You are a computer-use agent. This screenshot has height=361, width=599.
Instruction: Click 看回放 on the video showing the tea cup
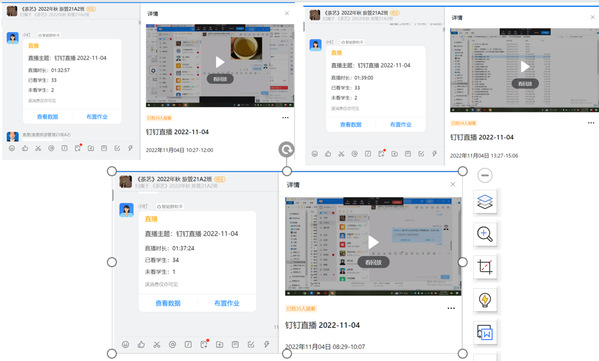click(220, 79)
